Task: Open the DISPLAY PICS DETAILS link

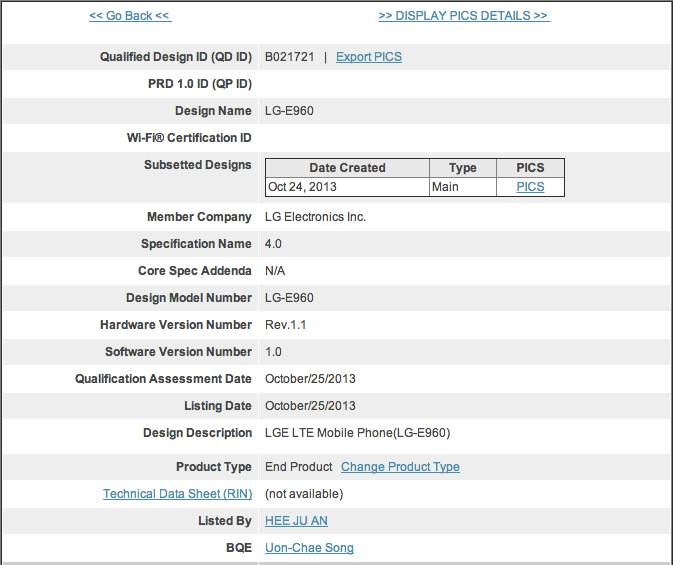Action: pyautogui.click(x=464, y=16)
